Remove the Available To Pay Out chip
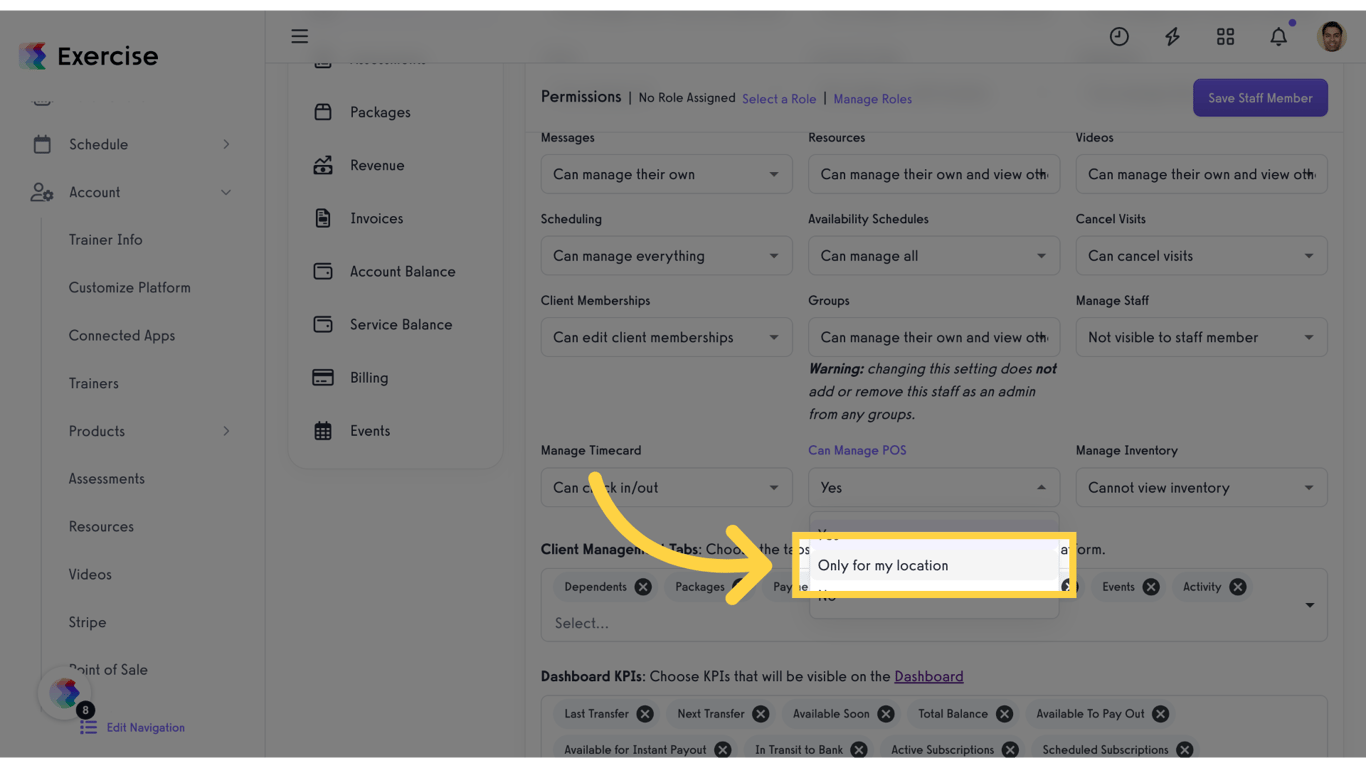The width and height of the screenshot is (1366, 768). [1160, 714]
